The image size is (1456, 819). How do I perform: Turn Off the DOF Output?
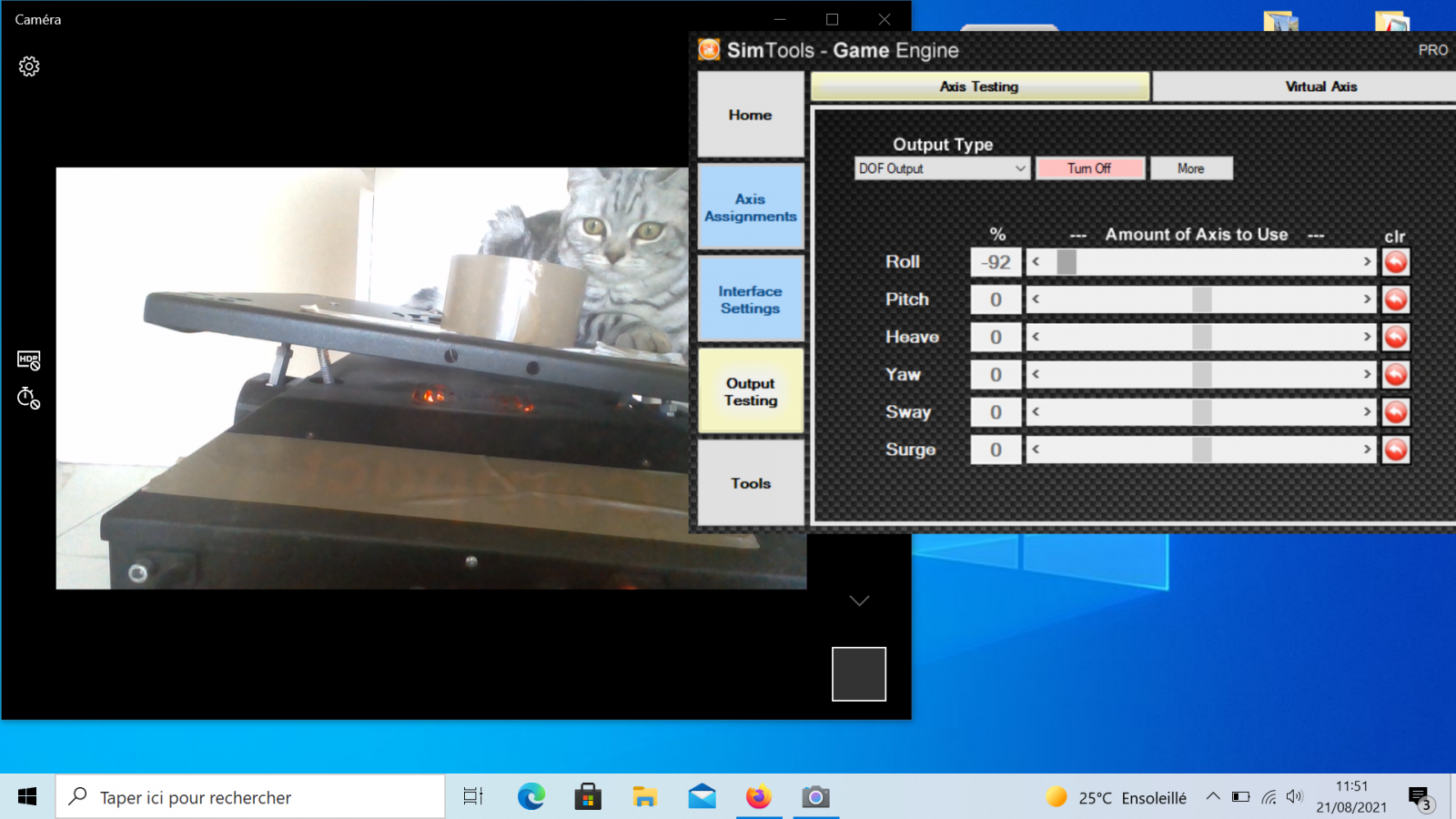[x=1091, y=168]
